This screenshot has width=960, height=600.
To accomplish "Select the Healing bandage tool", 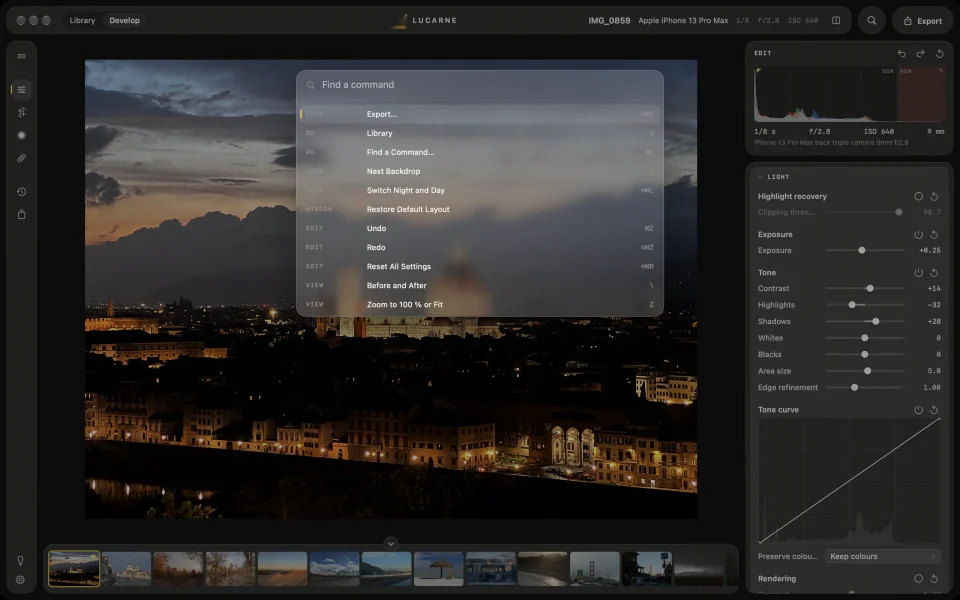I will (21, 158).
